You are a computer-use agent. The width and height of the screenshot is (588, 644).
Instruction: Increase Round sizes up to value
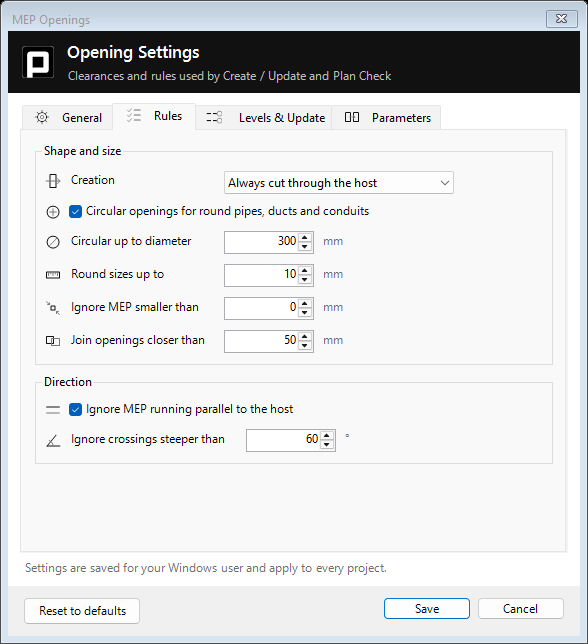[x=305, y=270]
